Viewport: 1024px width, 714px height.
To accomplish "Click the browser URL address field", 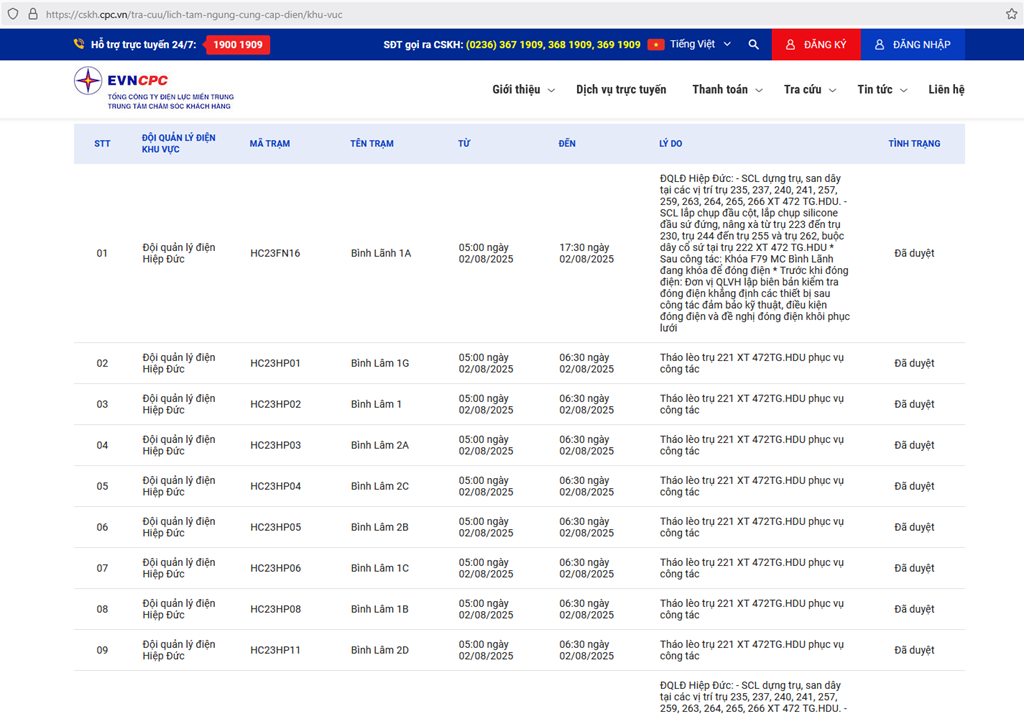I will [x=500, y=14].
